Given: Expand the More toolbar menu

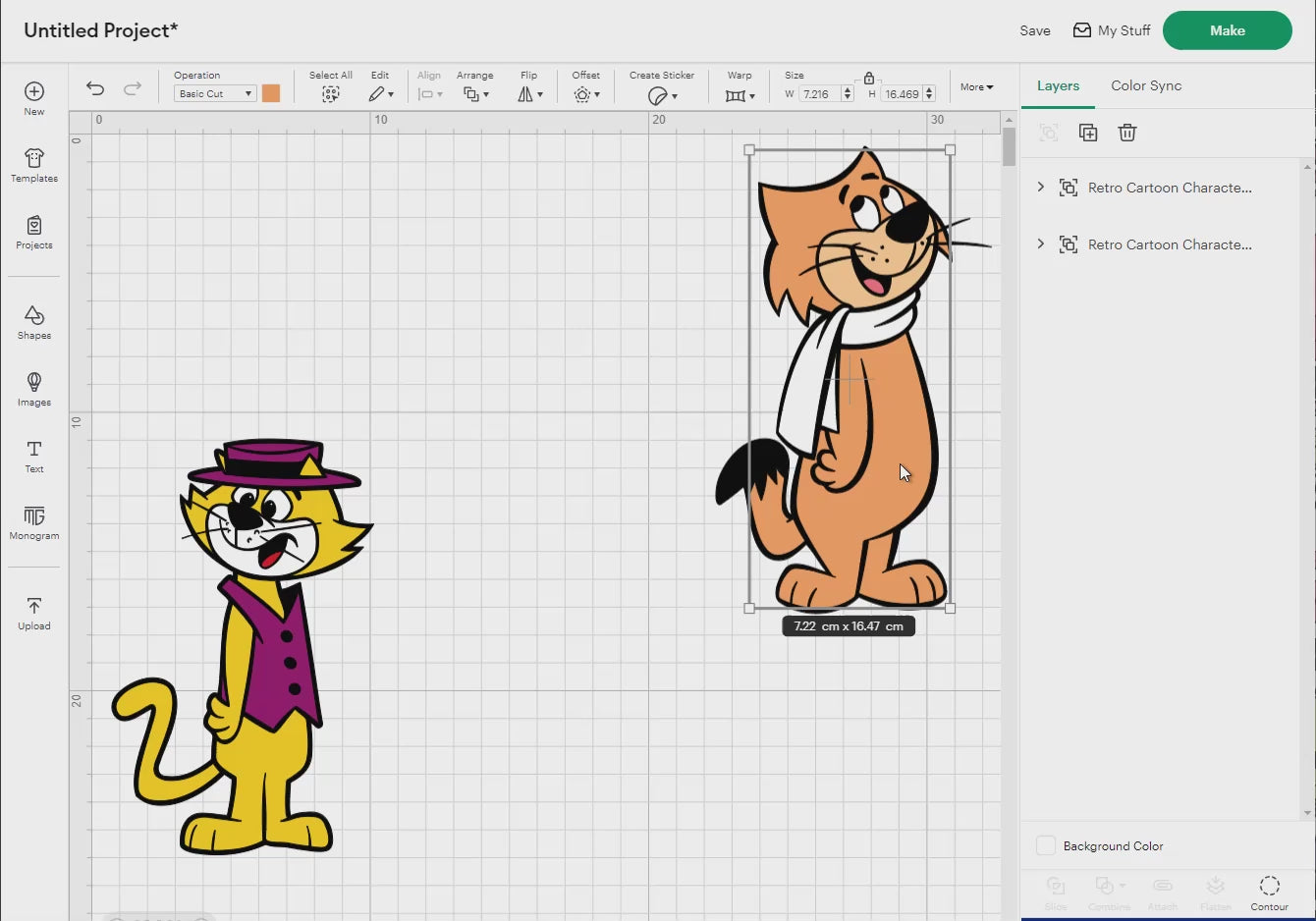Looking at the screenshot, I should coord(976,87).
